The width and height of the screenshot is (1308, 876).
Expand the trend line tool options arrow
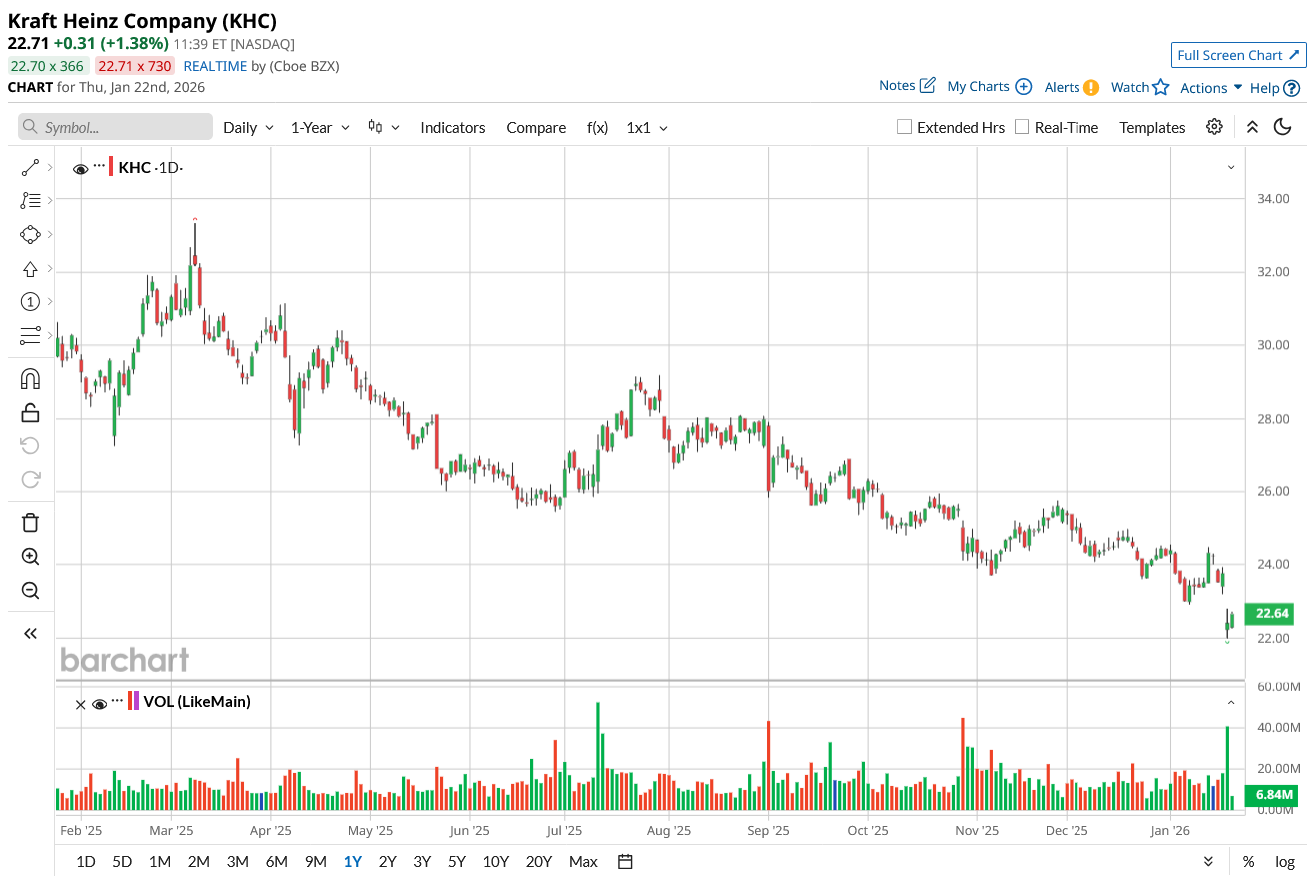pyautogui.click(x=50, y=168)
